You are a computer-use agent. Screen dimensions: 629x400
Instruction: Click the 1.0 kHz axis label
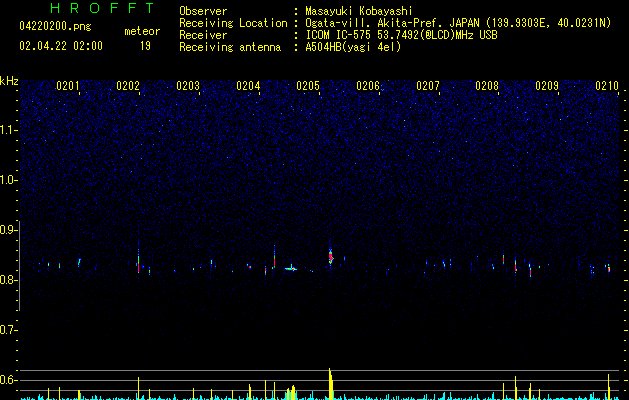point(8,180)
